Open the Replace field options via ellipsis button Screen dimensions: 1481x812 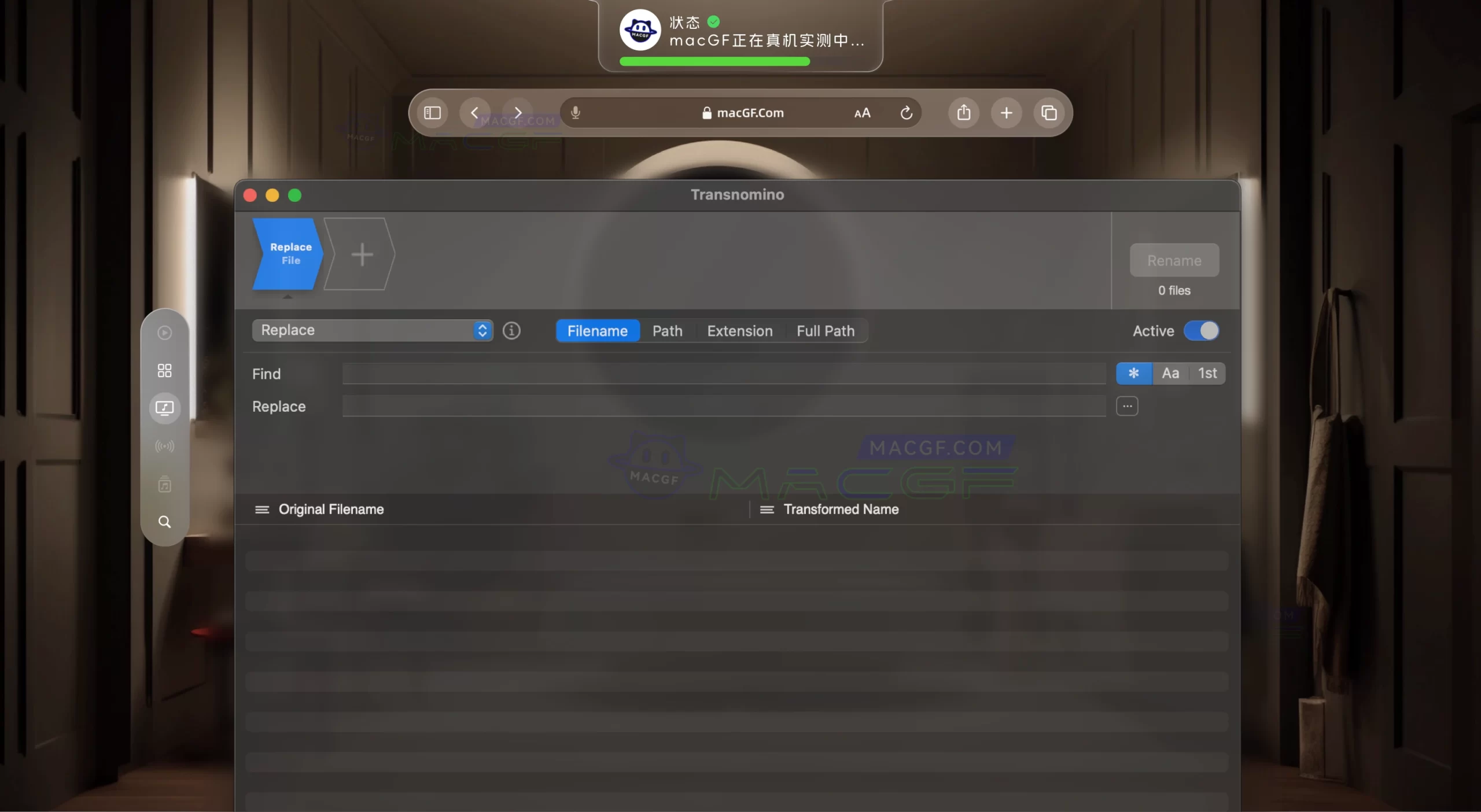pos(1126,406)
